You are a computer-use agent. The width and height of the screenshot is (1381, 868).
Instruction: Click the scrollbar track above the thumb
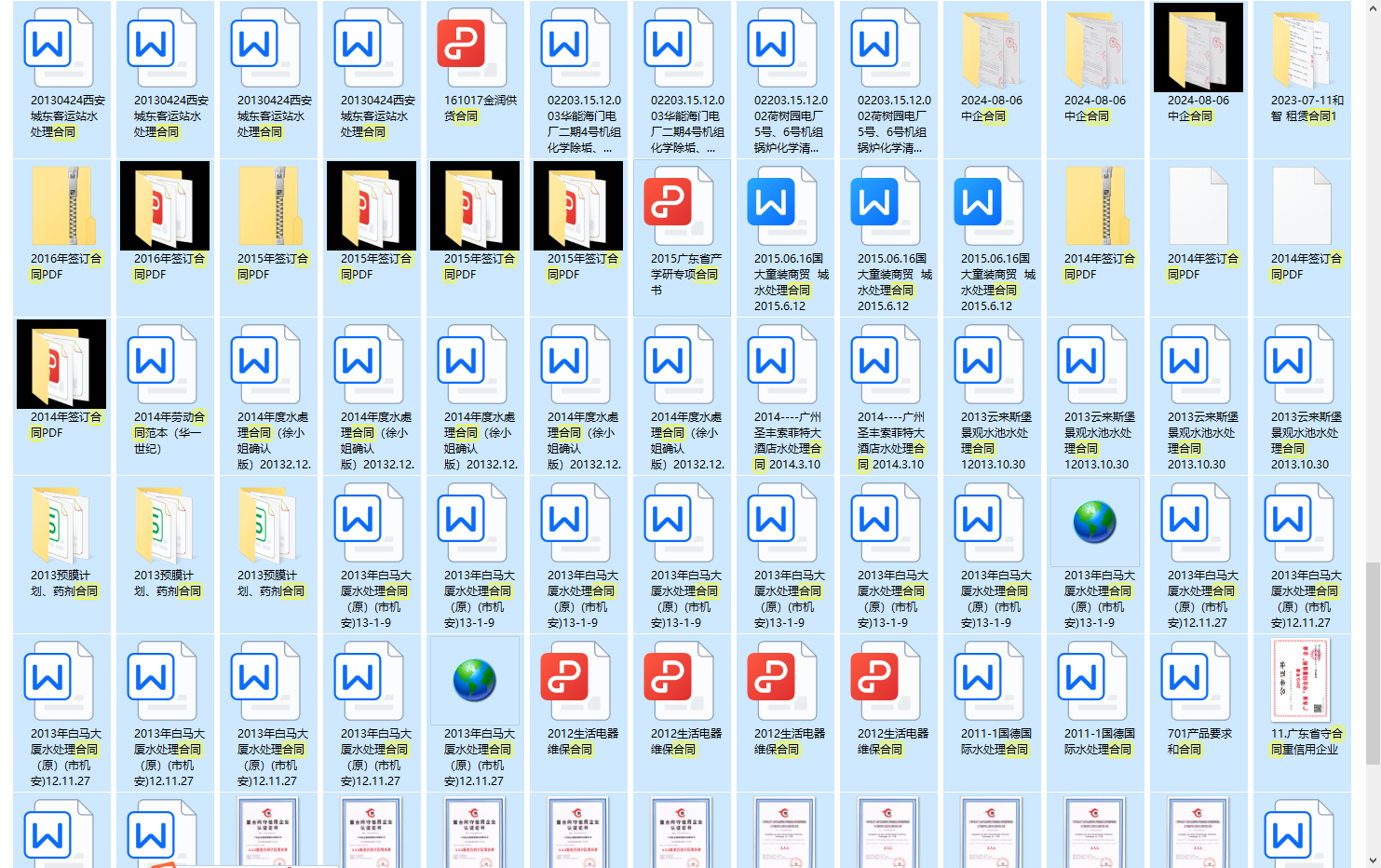(x=1373, y=279)
